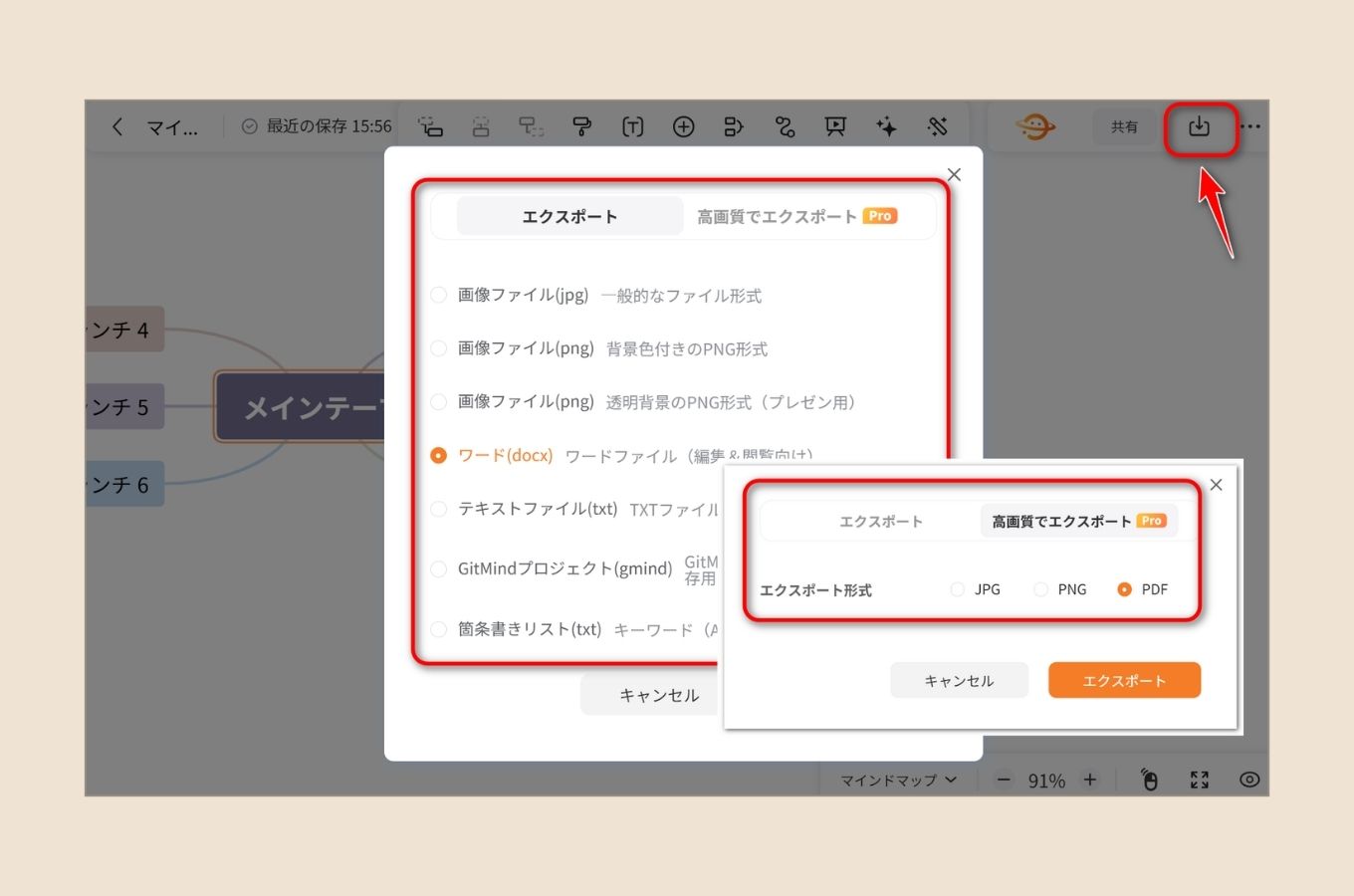Select the テキストファイル(txt) radio option
The width and height of the screenshot is (1354, 896).
(x=438, y=509)
